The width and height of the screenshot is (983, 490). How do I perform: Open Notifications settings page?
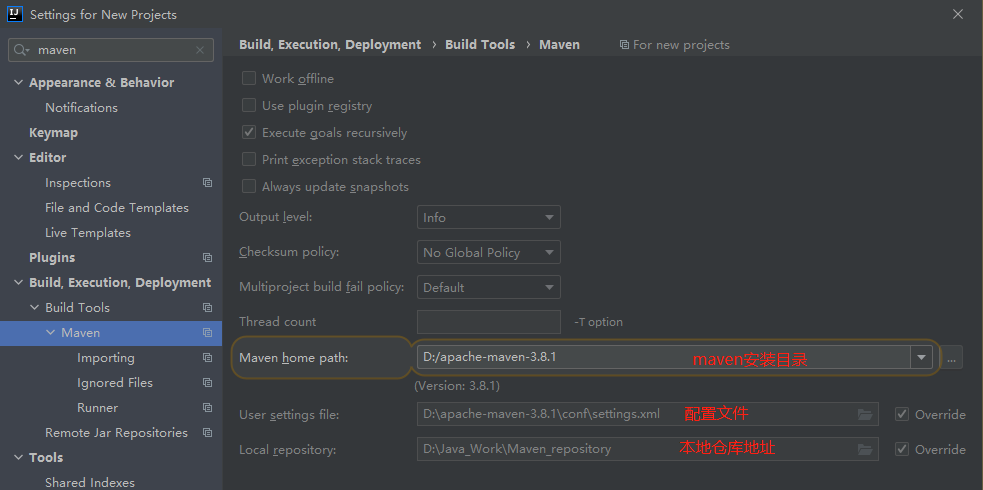(81, 108)
